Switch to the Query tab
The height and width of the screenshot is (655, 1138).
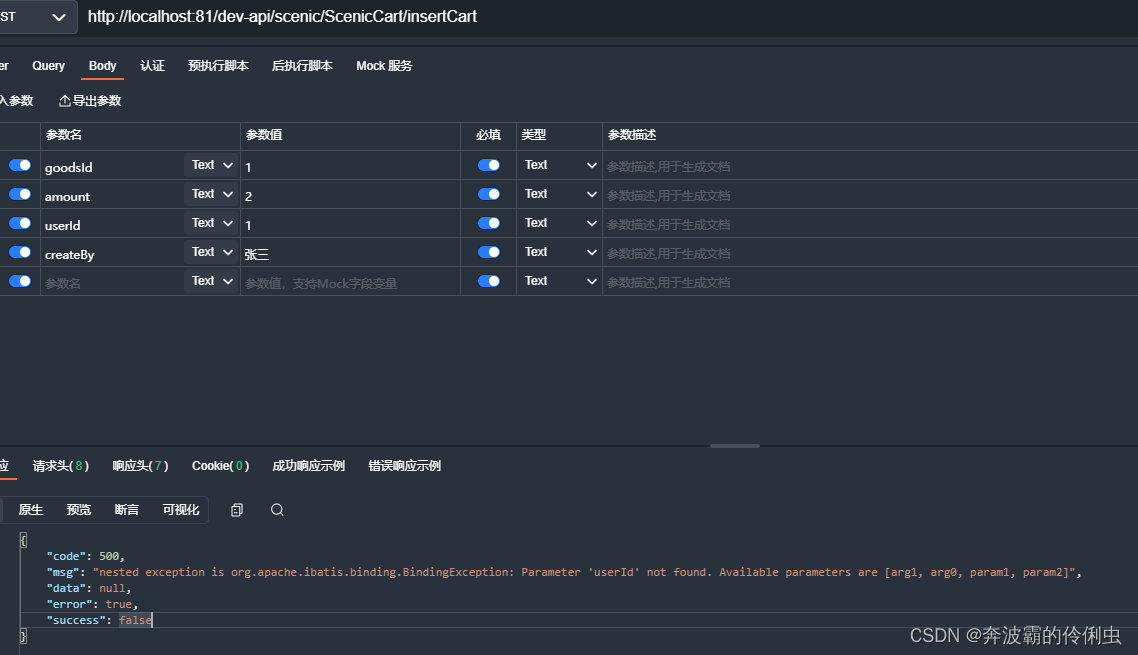click(48, 65)
